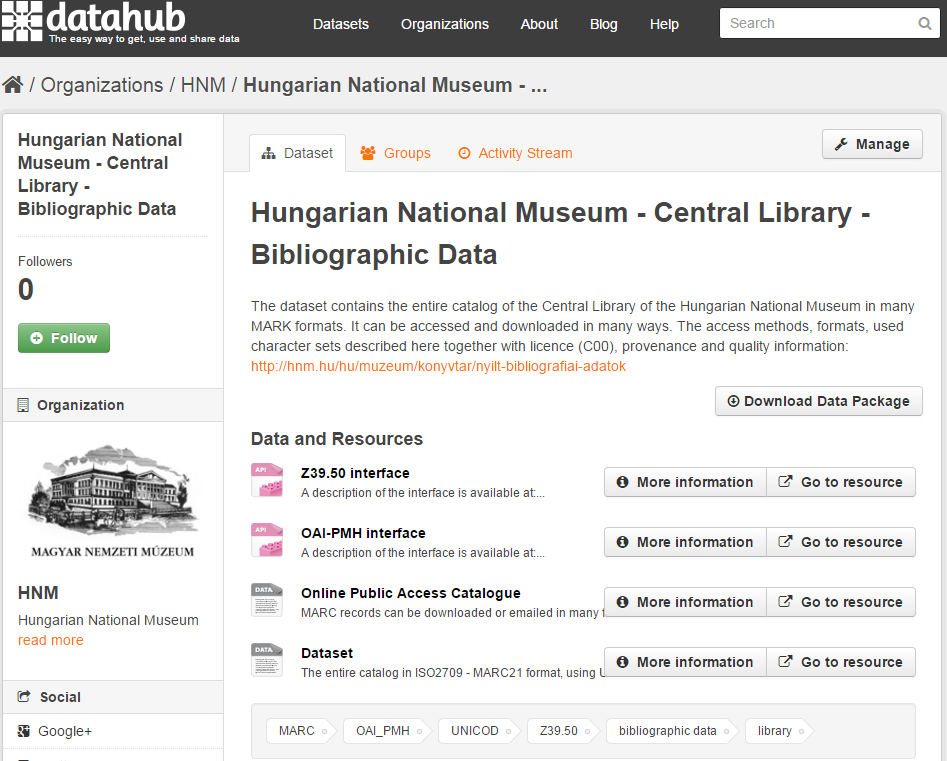Click the search magnifier icon
947x761 pixels.
pyautogui.click(x=924, y=24)
